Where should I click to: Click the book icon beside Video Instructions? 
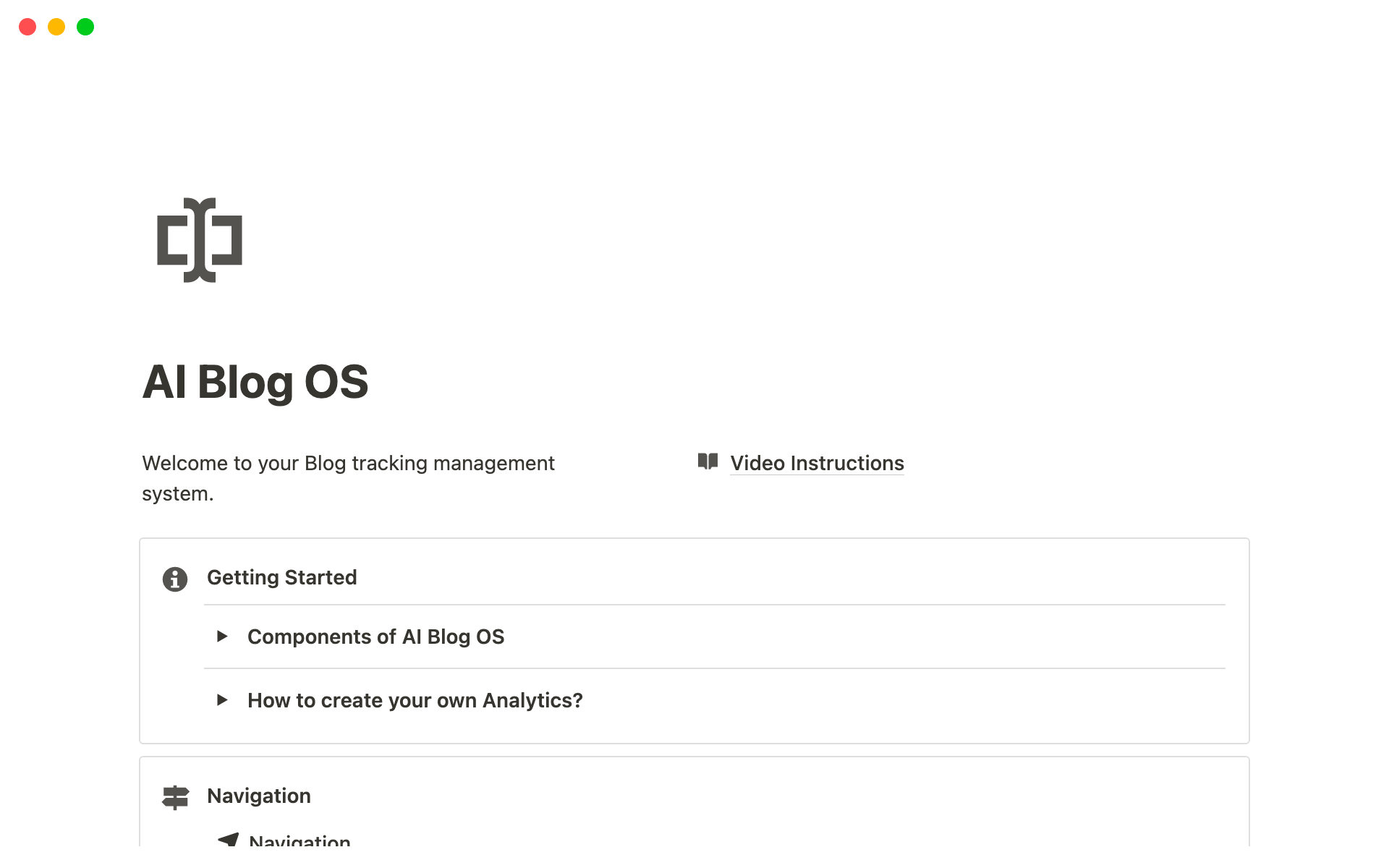coord(708,461)
